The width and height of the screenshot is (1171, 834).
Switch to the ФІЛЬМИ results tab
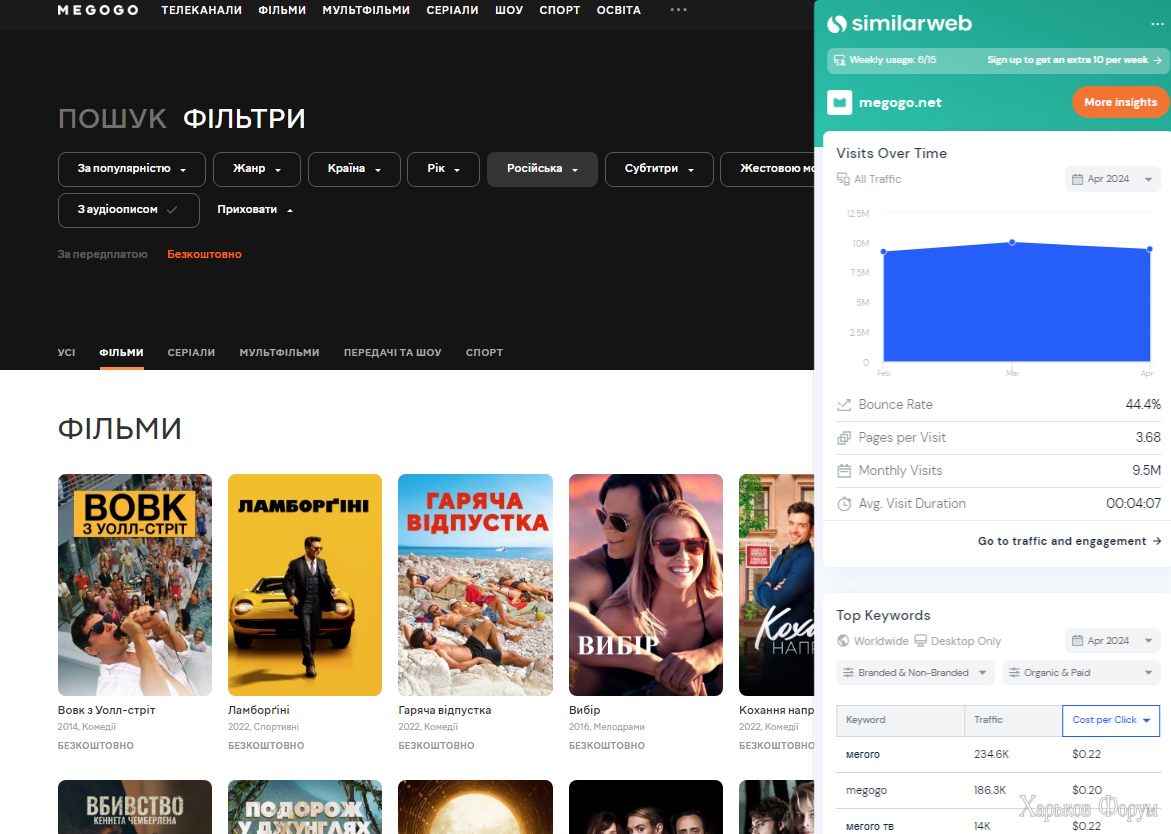[122, 352]
